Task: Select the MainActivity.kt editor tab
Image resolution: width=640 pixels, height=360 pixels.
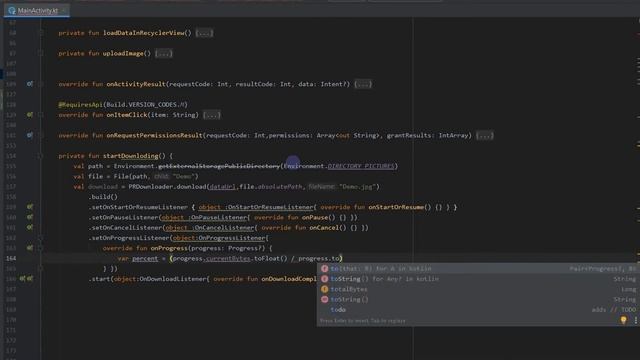Action: [x=37, y=10]
